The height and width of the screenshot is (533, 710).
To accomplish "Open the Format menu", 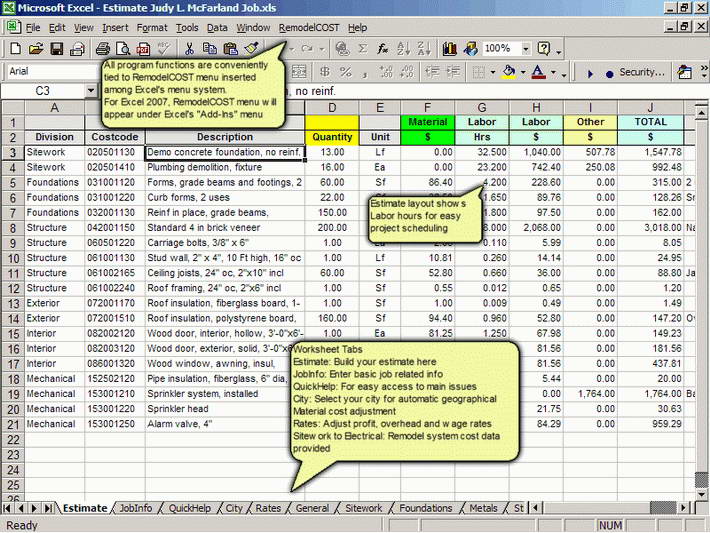I will pyautogui.click(x=152, y=28).
